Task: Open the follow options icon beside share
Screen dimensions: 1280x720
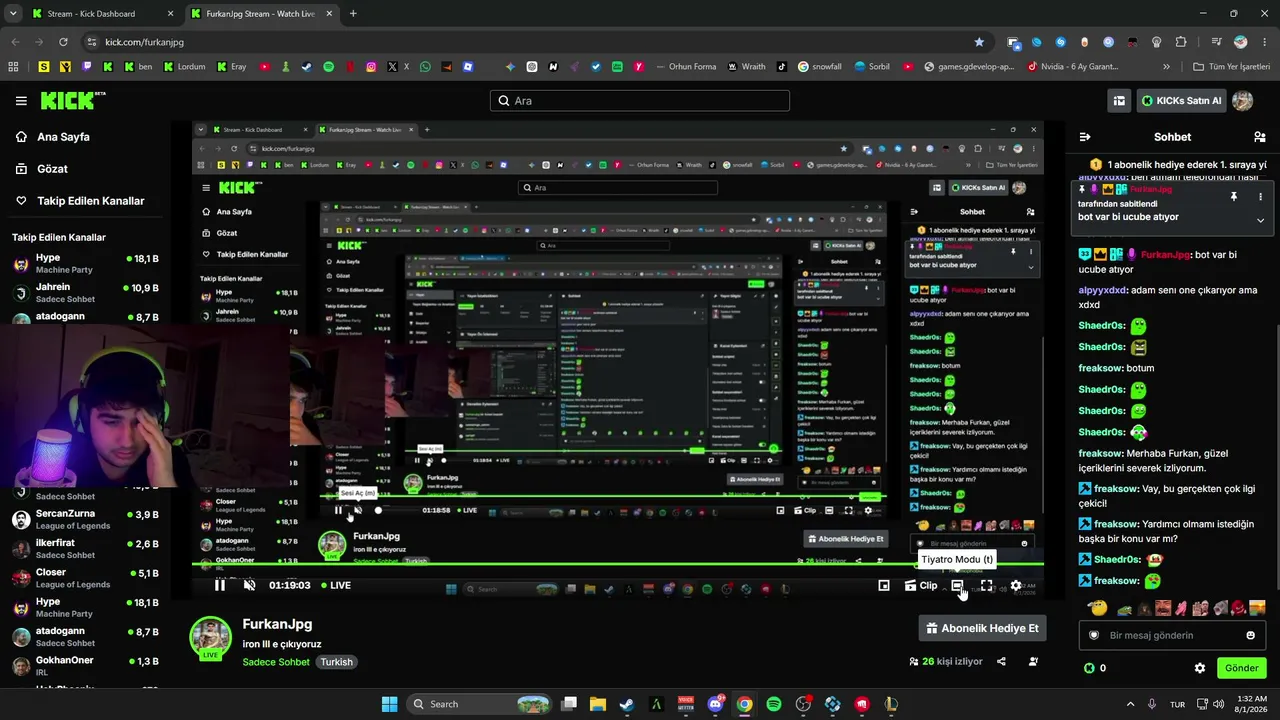Action: click(x=1033, y=661)
